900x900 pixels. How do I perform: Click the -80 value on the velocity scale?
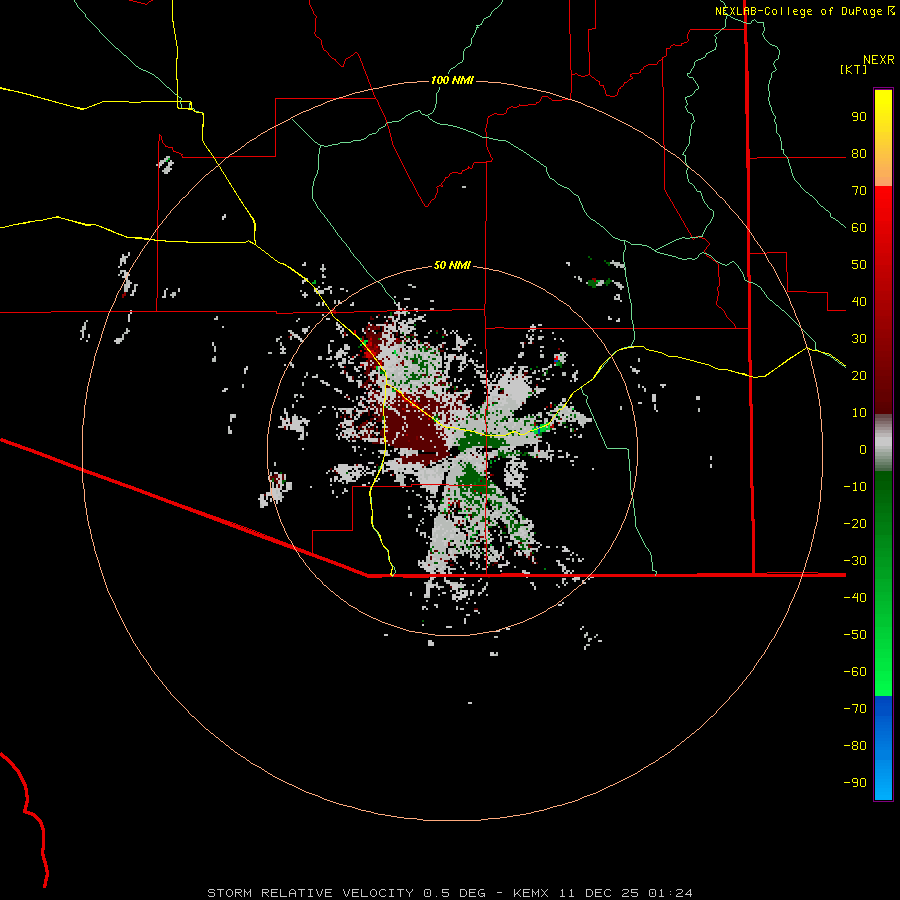(x=855, y=746)
